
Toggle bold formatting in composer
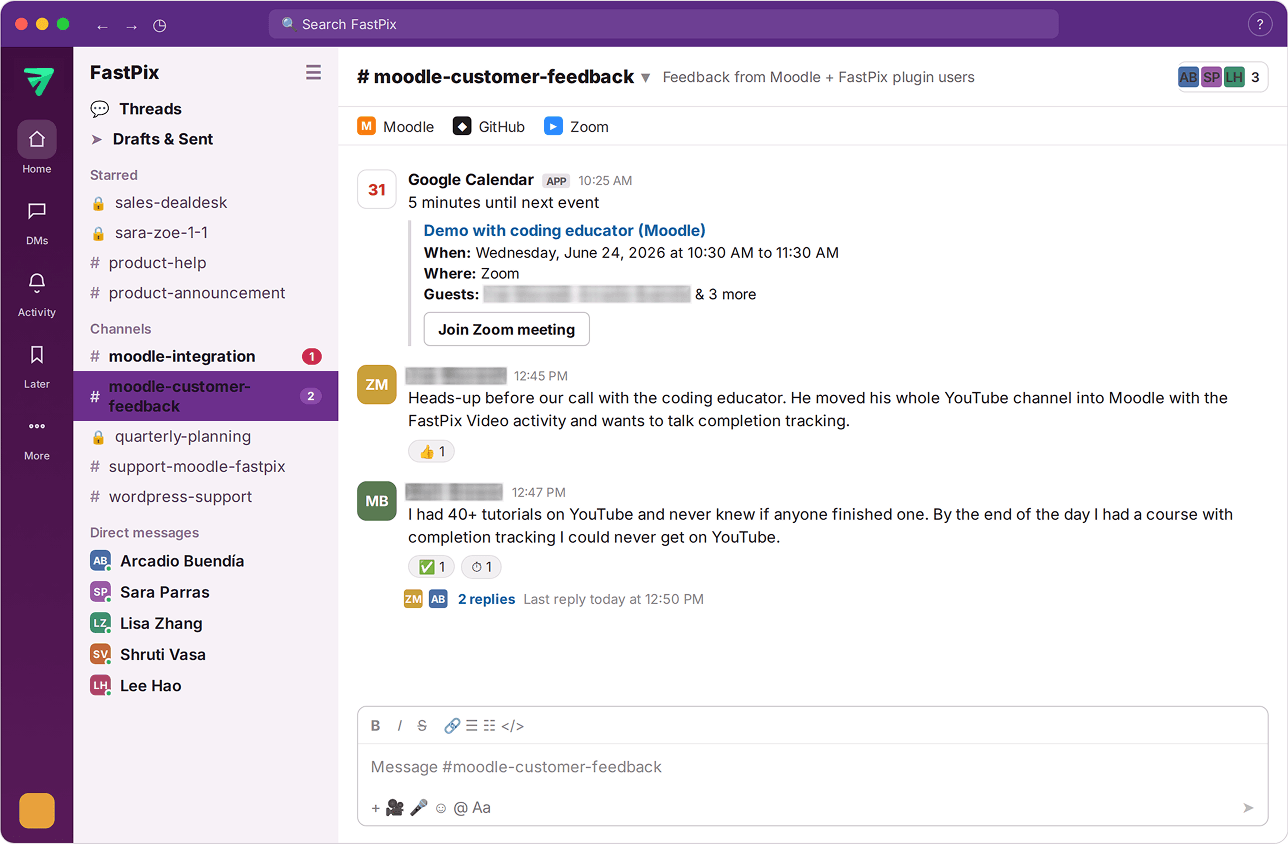coord(376,726)
